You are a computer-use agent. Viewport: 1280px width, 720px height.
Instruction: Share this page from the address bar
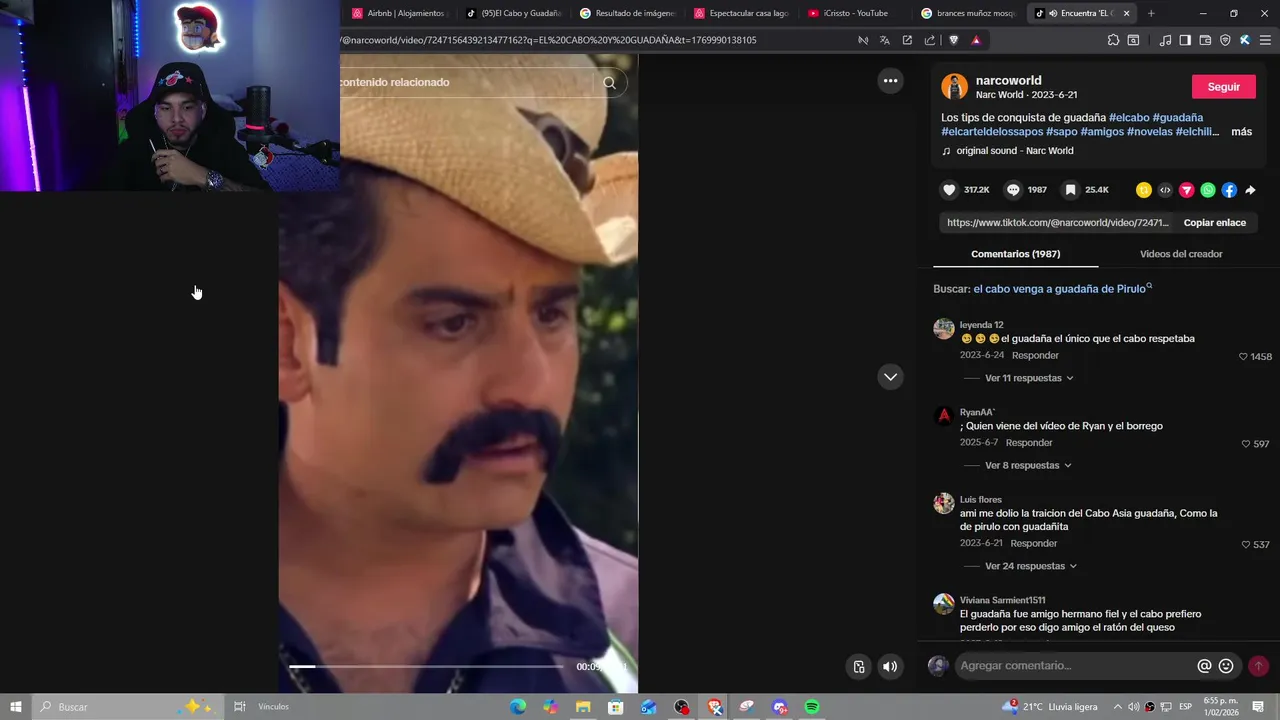point(930,40)
